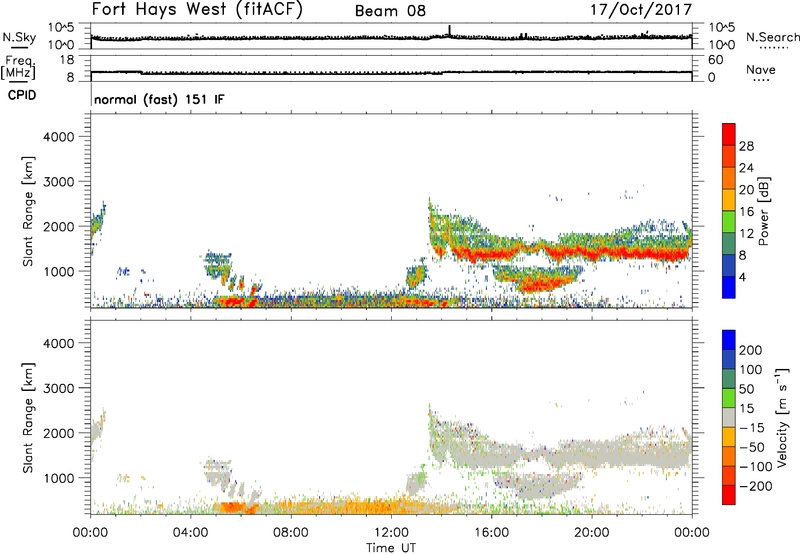Click power panel 'Slant Range [km]' label
The width and height of the screenshot is (800, 554).
(28, 211)
